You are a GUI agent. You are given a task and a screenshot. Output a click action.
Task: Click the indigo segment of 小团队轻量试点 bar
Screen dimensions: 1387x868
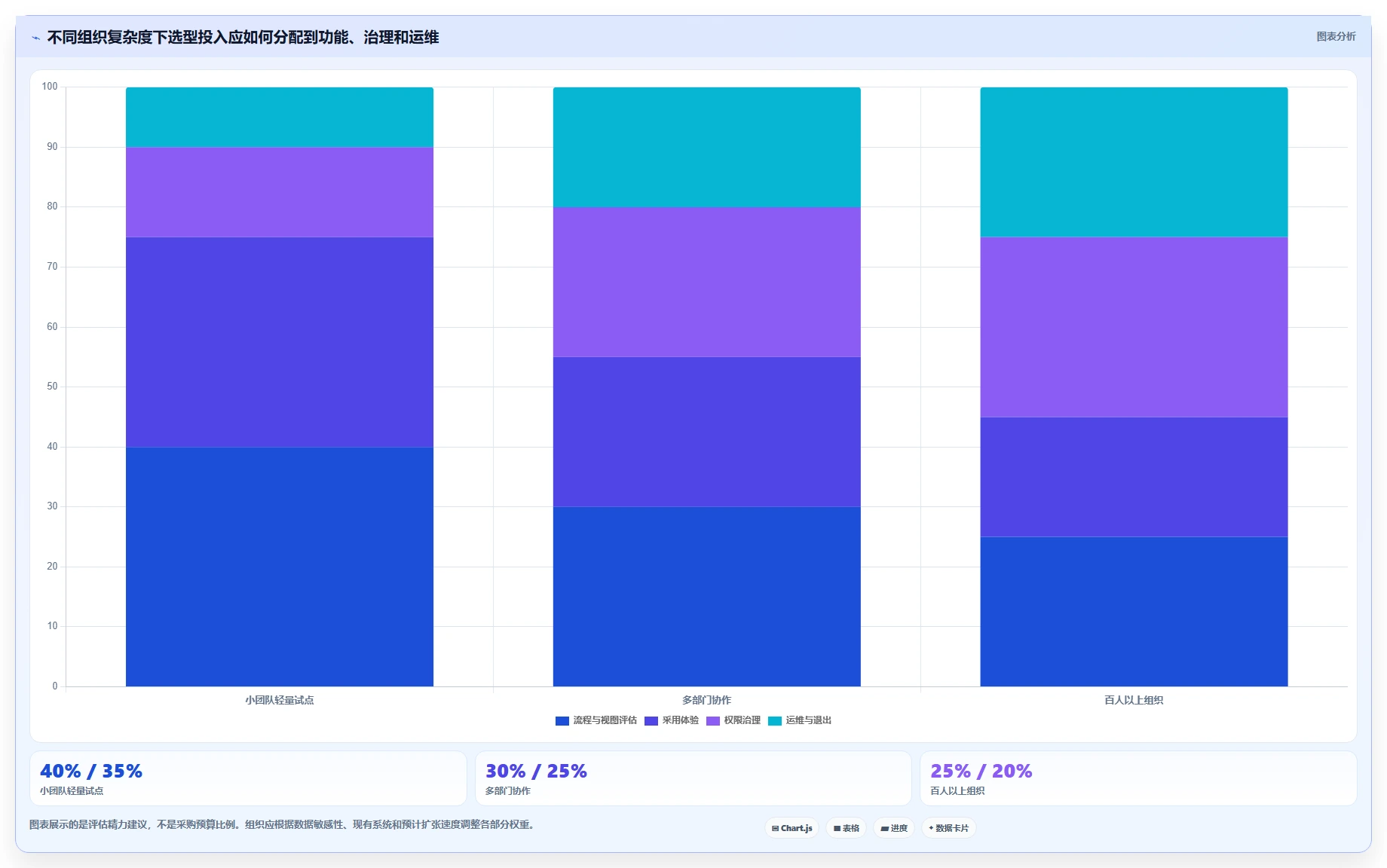280,342
